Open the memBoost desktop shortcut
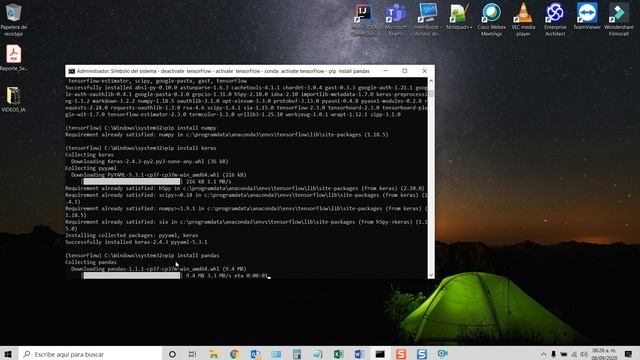640x360 pixels. pyautogui.click(x=427, y=20)
